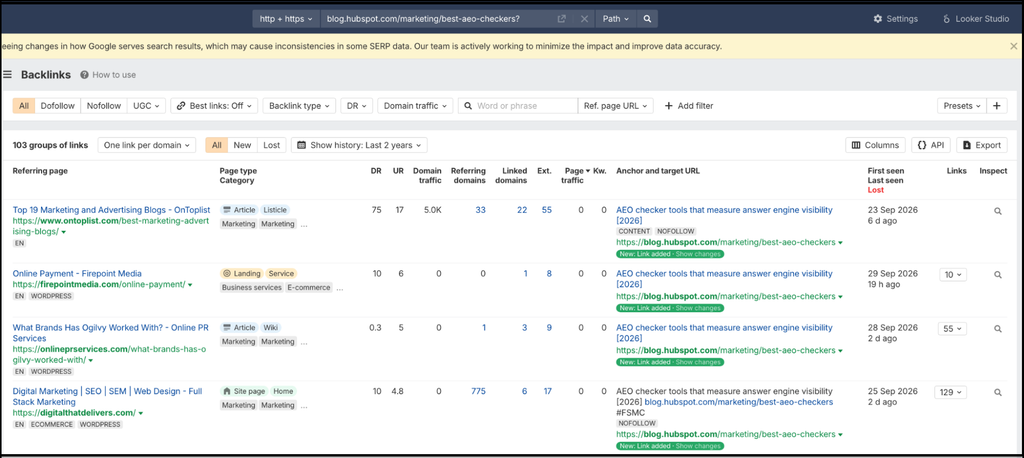Expand the firepointmedia.com URL arrow
This screenshot has width=1024, height=458.
click(189, 285)
